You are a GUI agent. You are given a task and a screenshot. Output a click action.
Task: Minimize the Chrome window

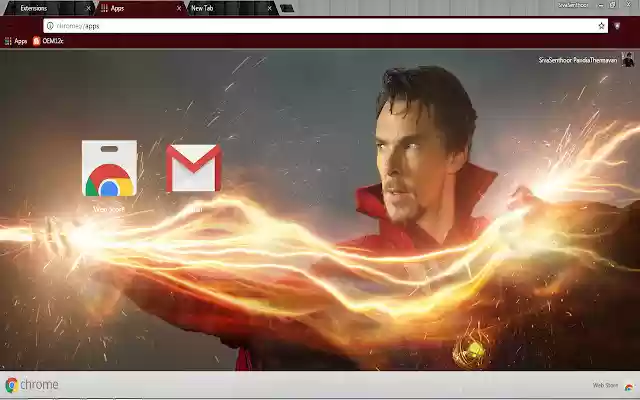(x=601, y=5)
